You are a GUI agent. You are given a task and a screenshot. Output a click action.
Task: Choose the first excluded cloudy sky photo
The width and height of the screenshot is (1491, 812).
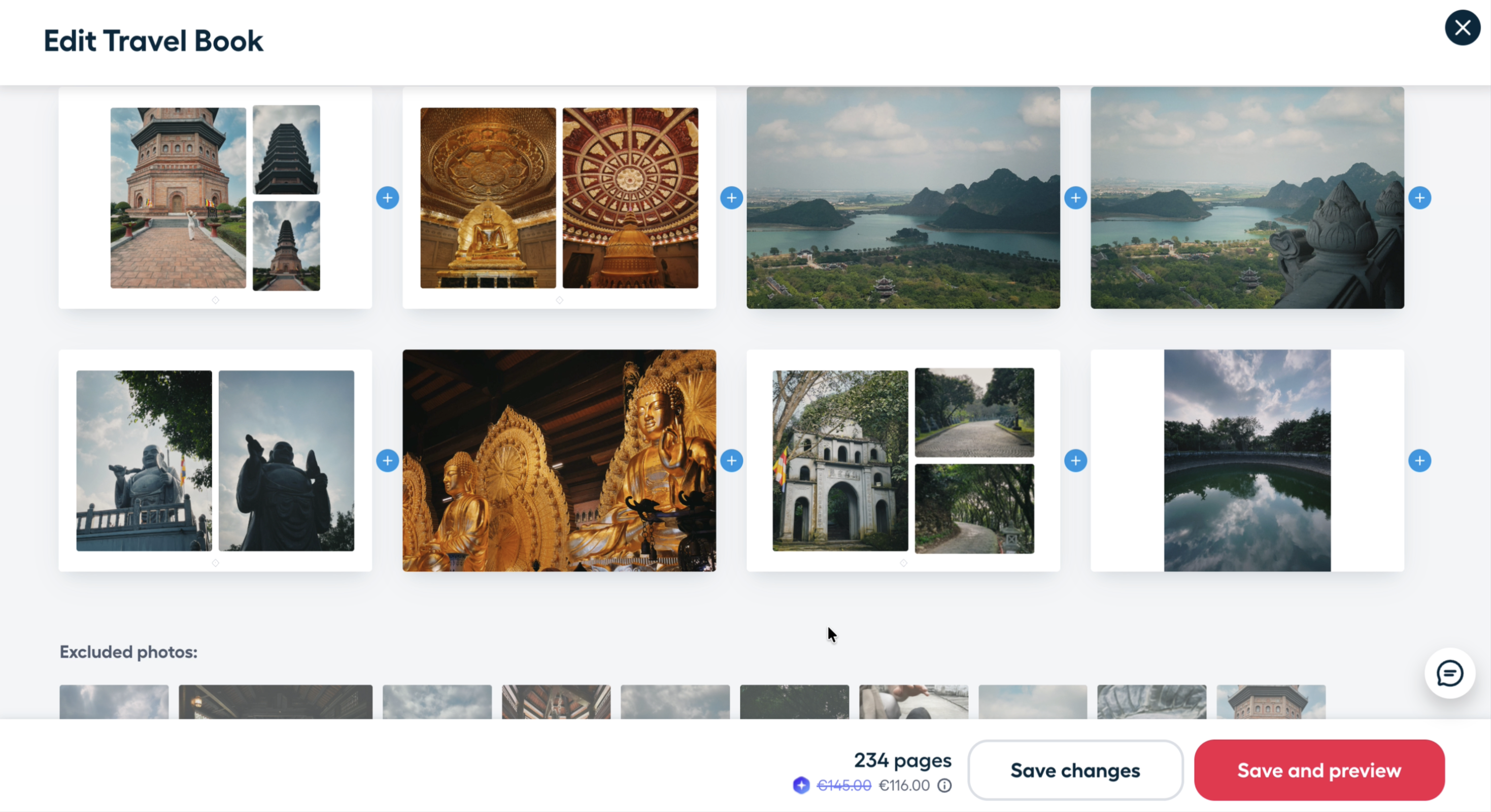click(x=114, y=702)
